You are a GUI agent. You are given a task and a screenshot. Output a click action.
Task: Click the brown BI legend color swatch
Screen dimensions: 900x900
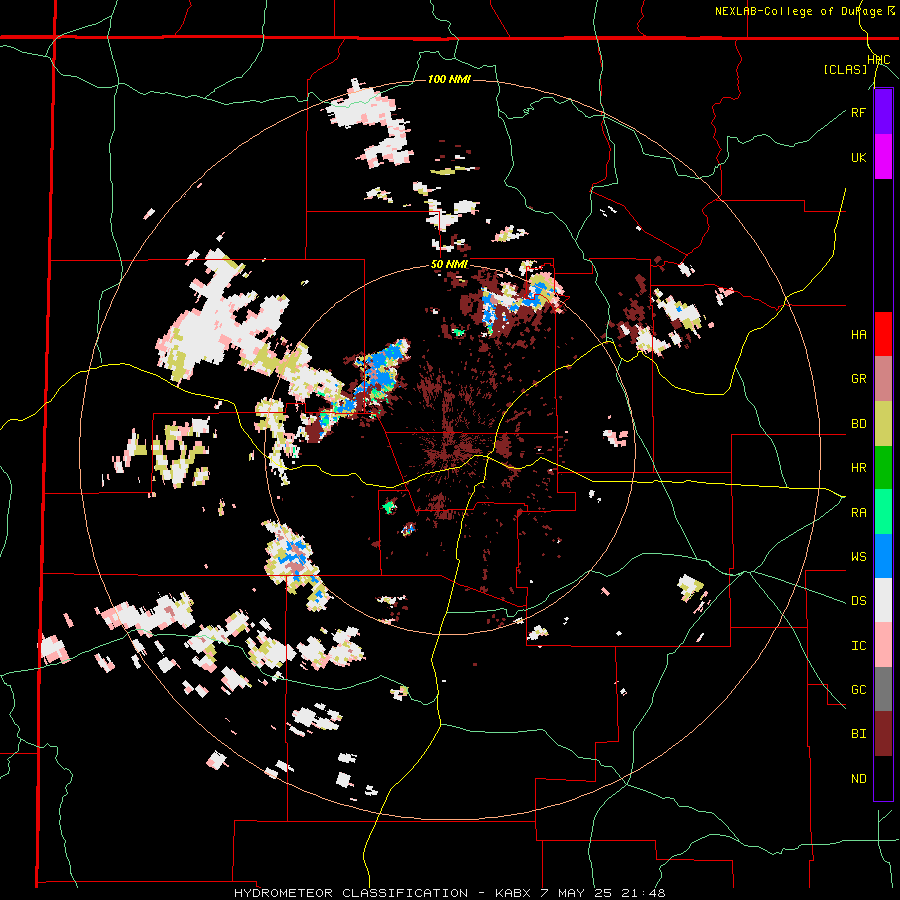(x=883, y=734)
